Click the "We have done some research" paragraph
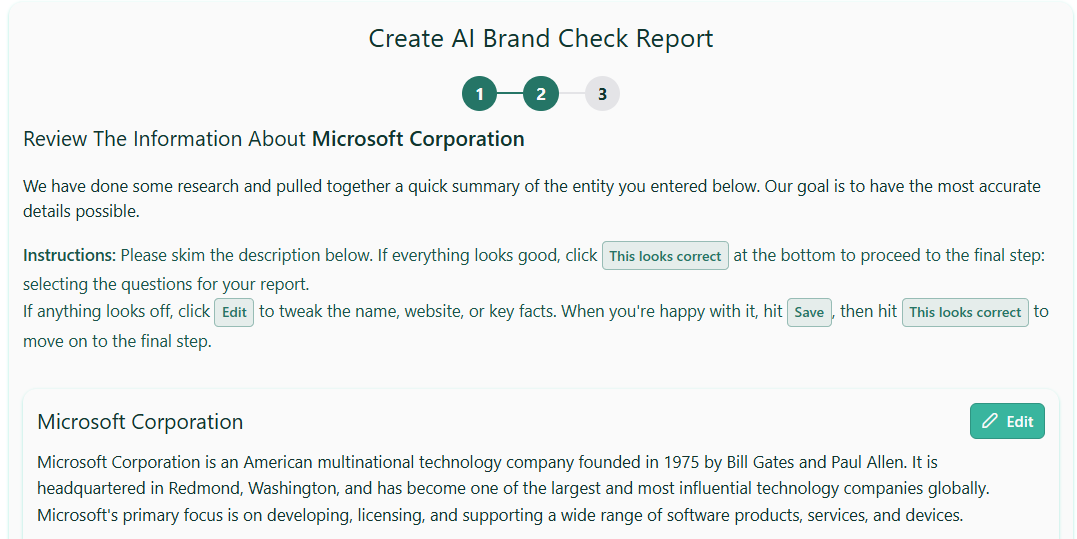 coord(531,199)
